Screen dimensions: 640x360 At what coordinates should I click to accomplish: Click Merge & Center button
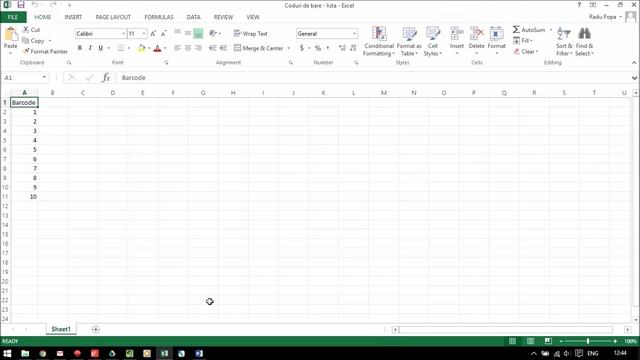point(259,48)
